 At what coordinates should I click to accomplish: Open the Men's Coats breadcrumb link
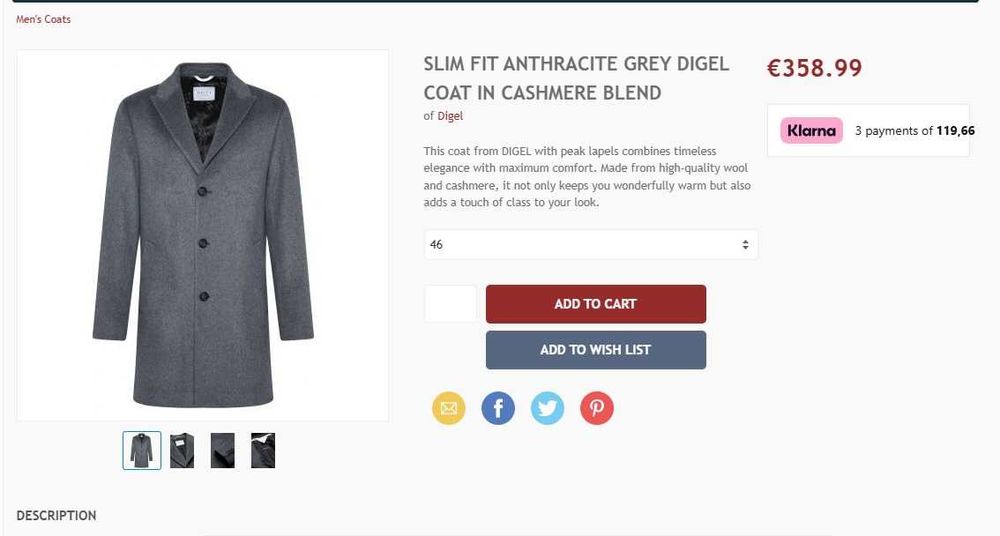(43, 19)
